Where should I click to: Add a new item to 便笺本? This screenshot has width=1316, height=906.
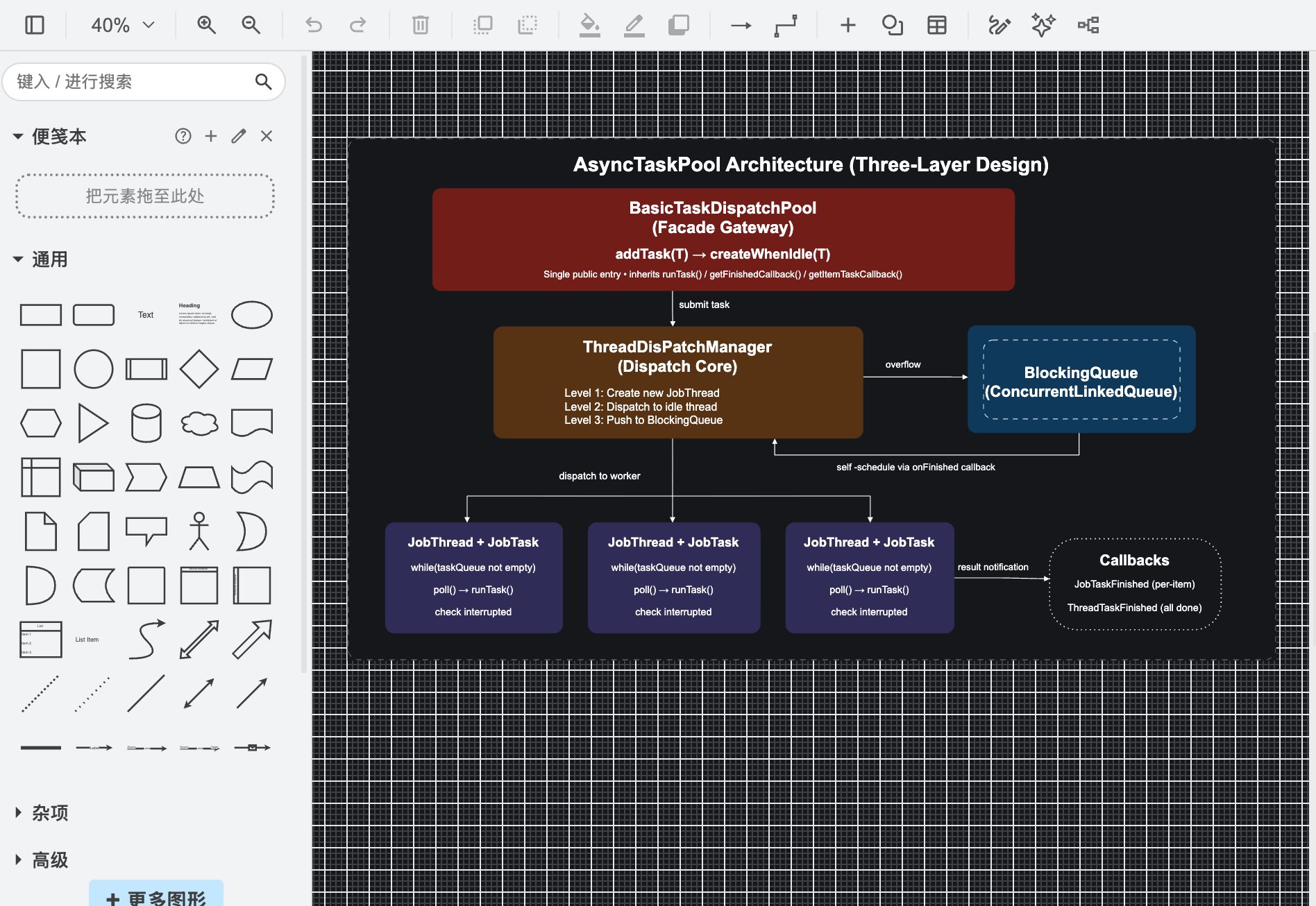click(x=211, y=136)
